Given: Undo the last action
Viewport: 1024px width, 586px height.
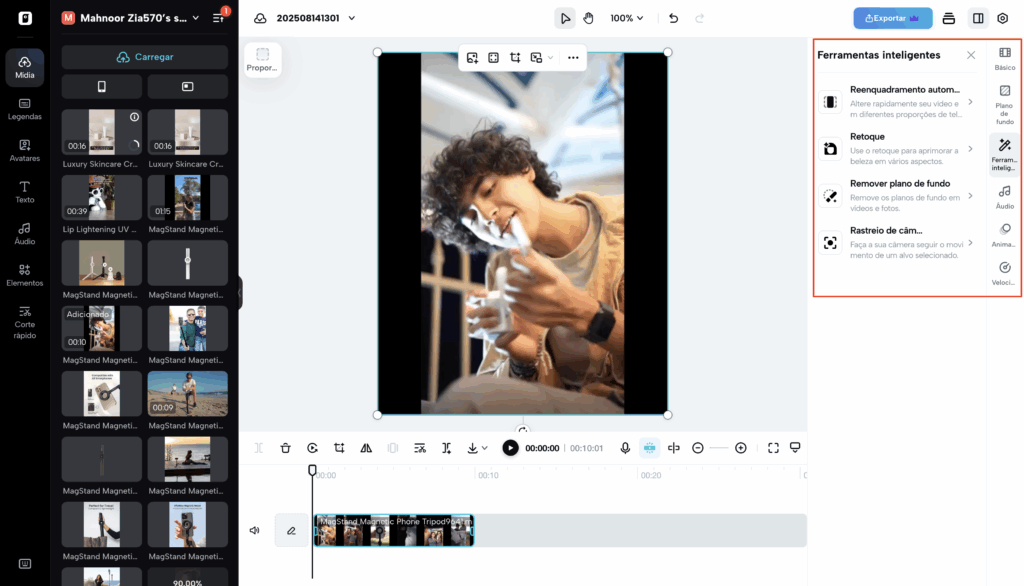Looking at the screenshot, I should point(673,18).
